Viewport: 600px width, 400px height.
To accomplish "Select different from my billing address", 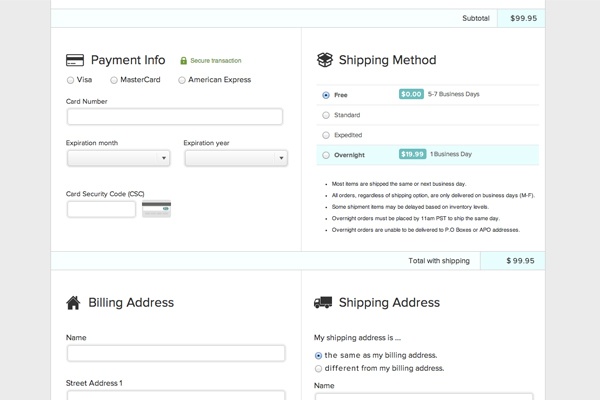I will click(319, 369).
